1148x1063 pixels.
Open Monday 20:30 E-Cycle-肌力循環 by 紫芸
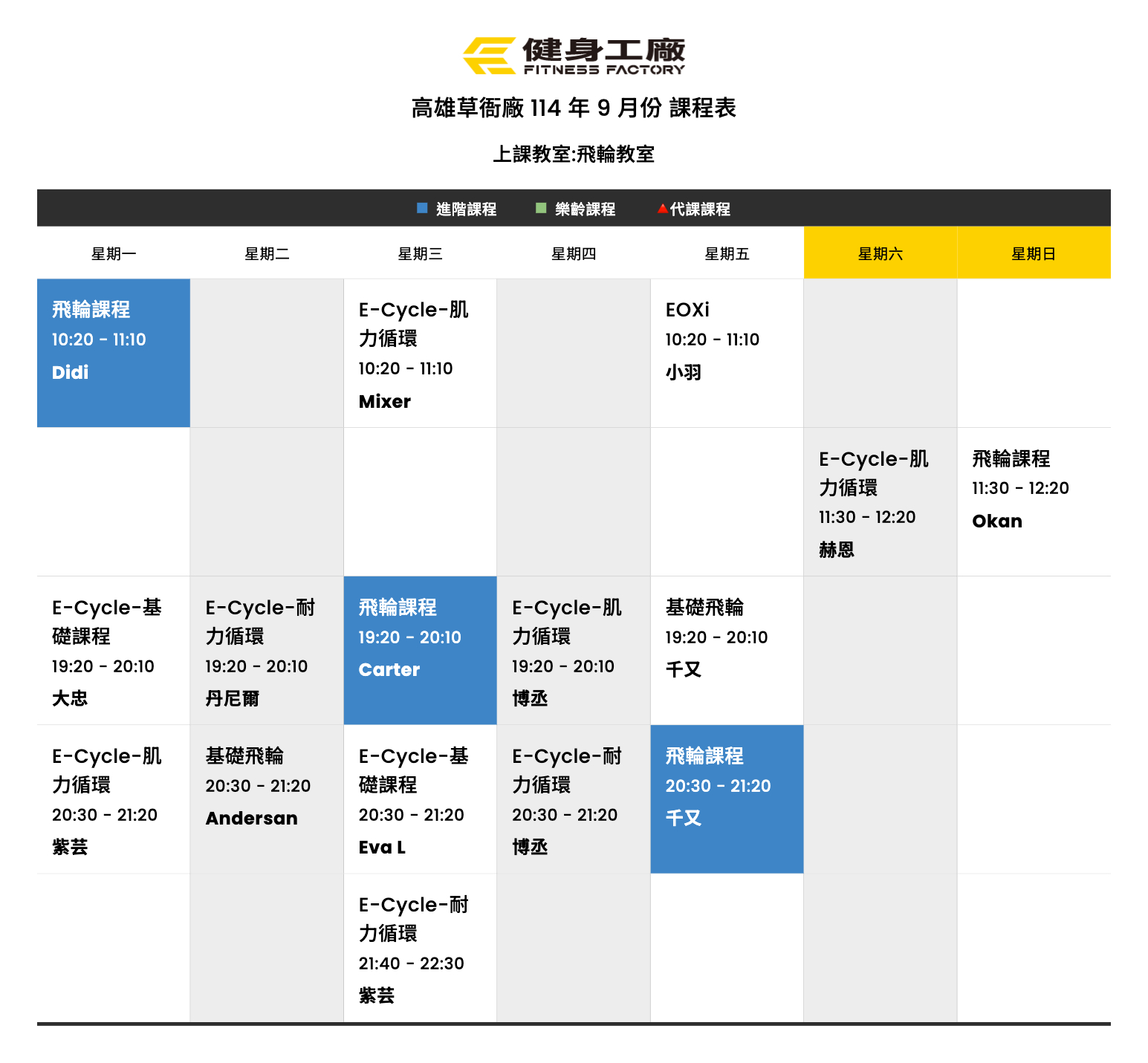[x=114, y=799]
